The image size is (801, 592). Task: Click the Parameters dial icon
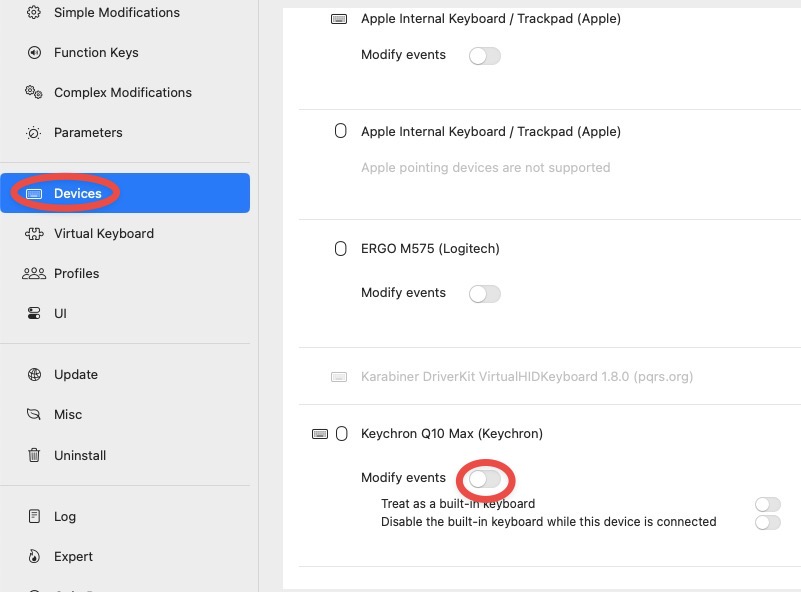[34, 133]
